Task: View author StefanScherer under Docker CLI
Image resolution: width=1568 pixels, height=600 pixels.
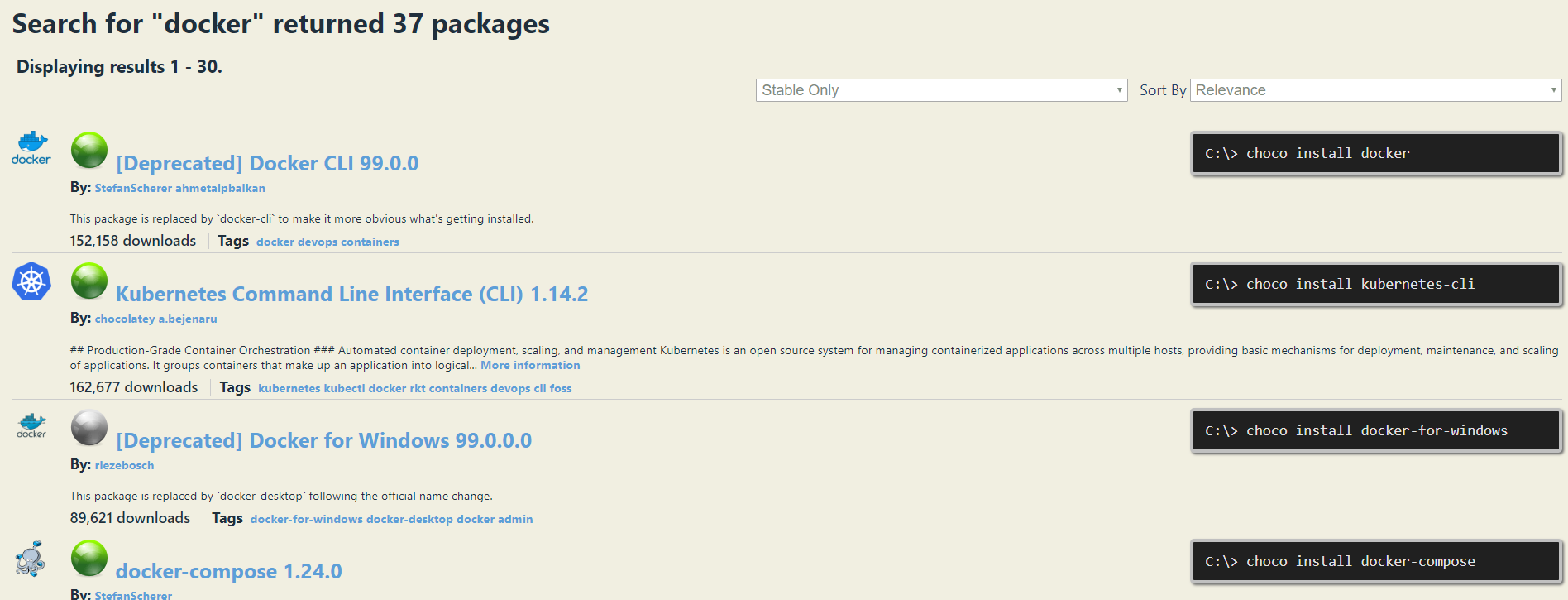Action: [133, 188]
